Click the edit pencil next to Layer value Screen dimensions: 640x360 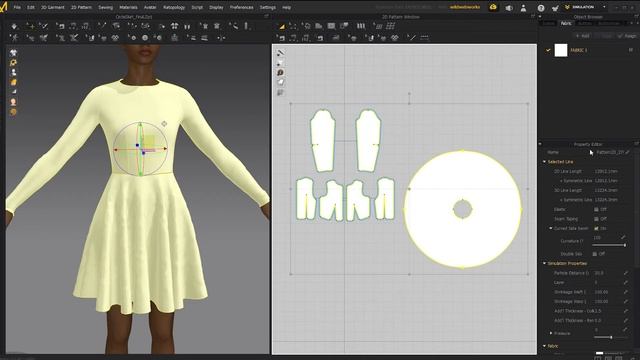point(626,282)
